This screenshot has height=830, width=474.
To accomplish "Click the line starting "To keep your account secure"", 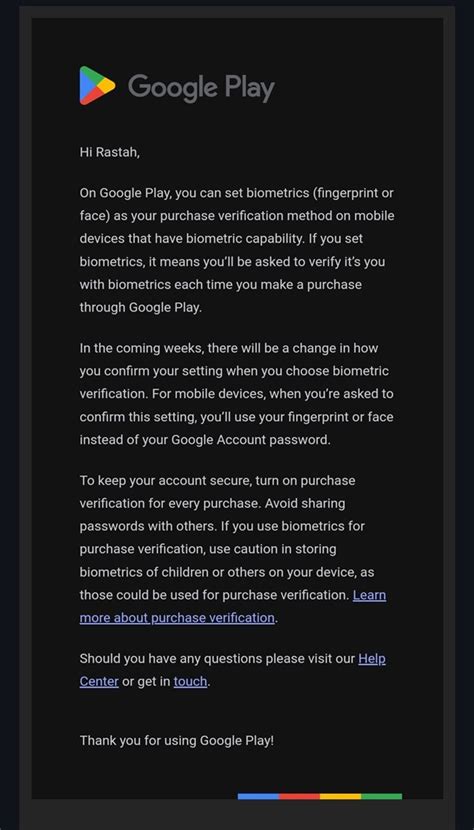I will pyautogui.click(x=218, y=481).
